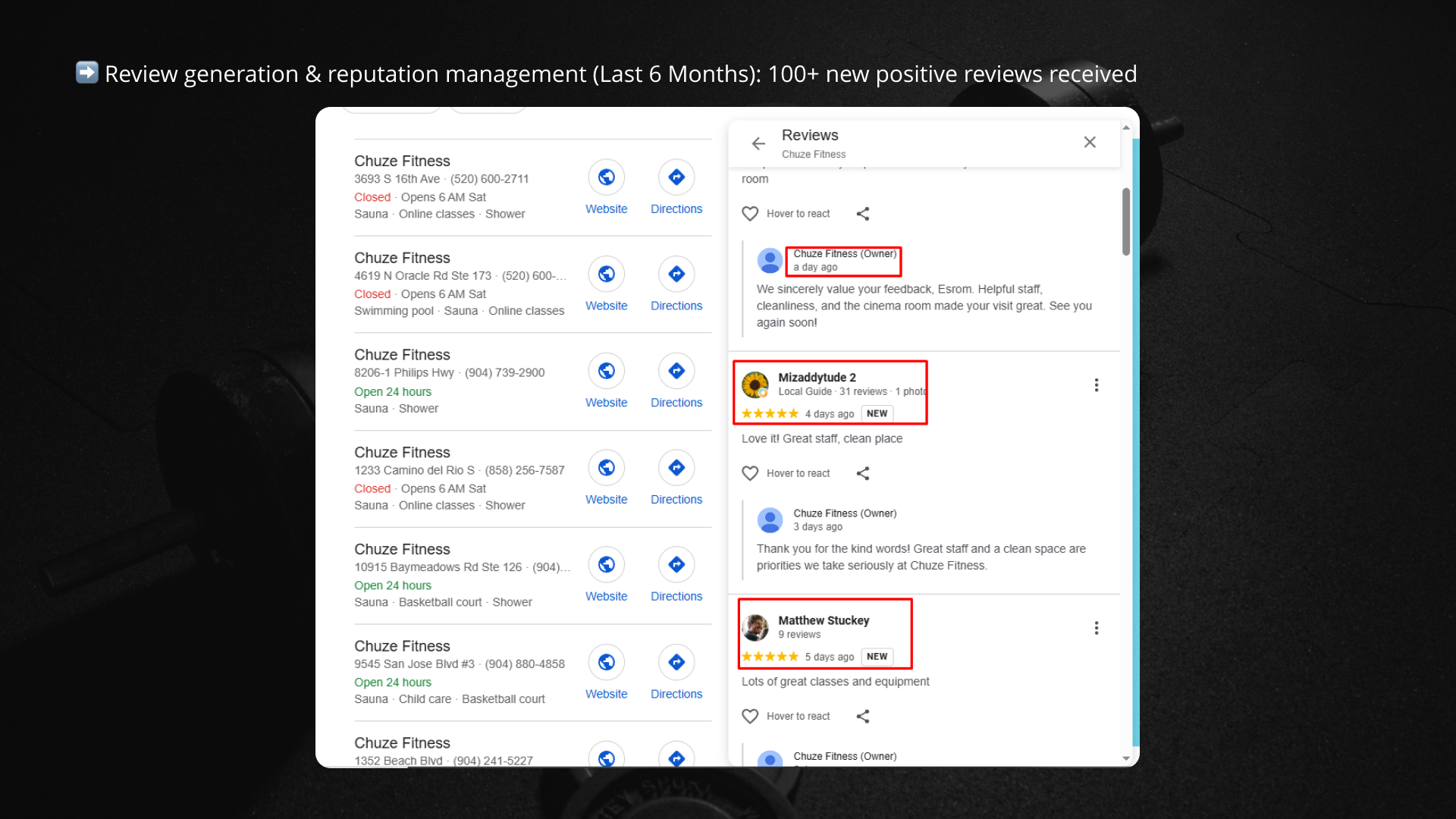This screenshot has height=819, width=1456.
Task: Open website for Chuze Fitness on San Jose Blvd
Action: [607, 662]
